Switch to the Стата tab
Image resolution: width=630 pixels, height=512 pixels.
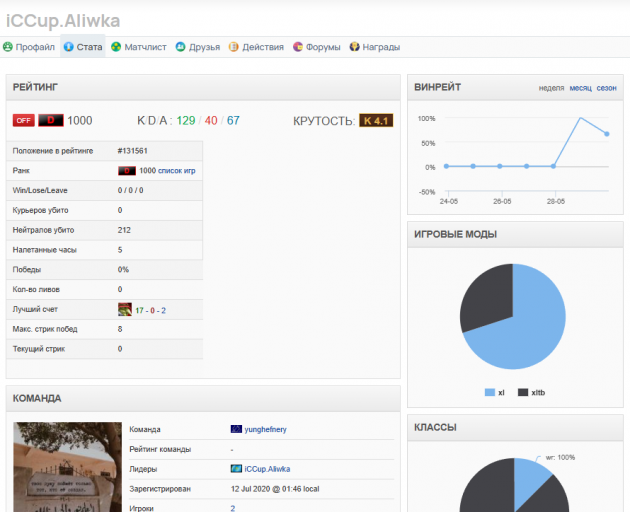(x=83, y=47)
